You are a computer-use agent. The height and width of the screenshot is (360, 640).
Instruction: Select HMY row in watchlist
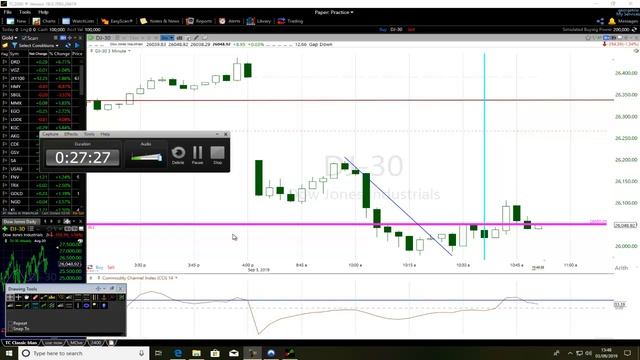pos(42,87)
